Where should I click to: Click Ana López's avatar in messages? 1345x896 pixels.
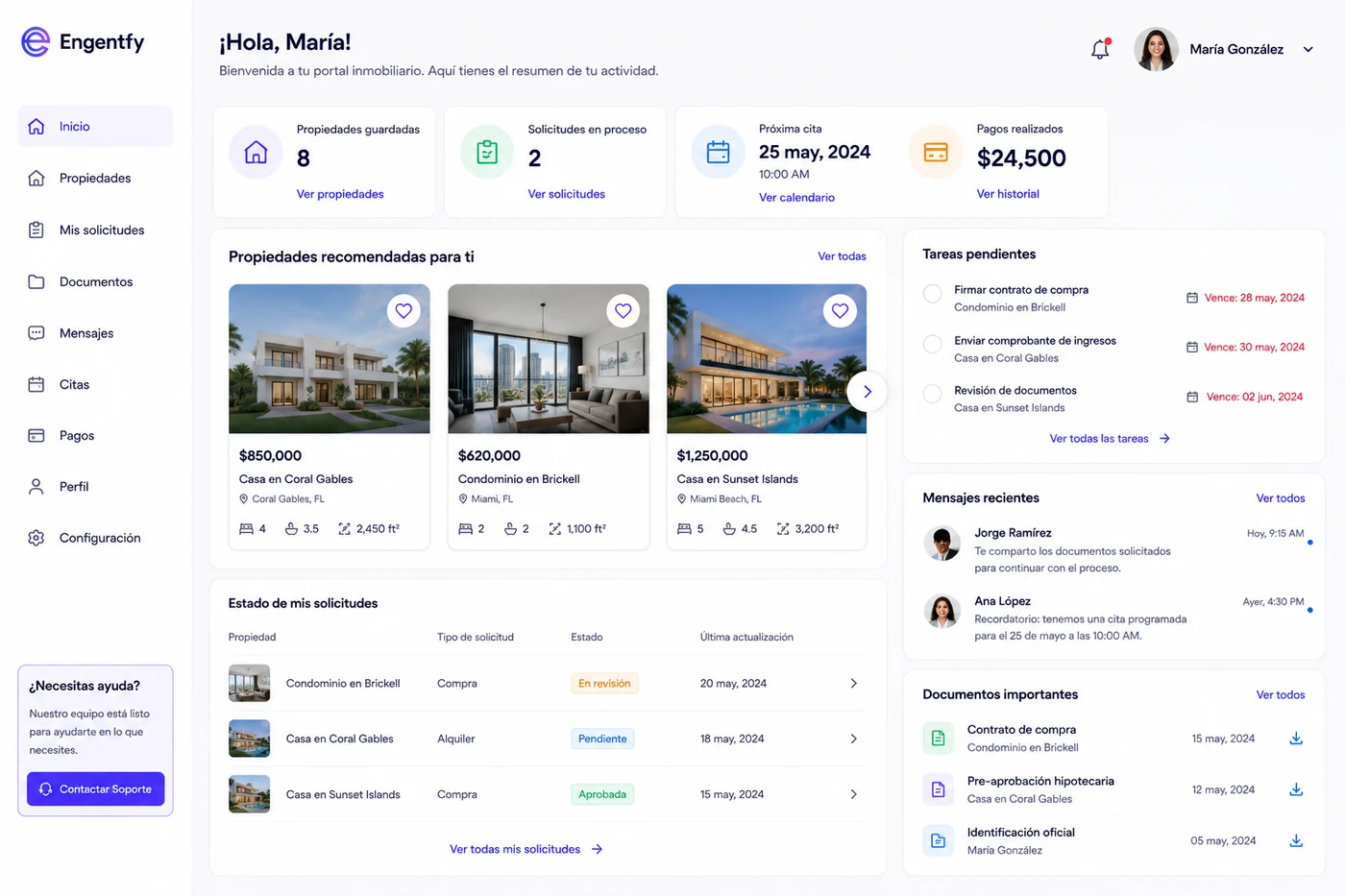[x=942, y=611]
